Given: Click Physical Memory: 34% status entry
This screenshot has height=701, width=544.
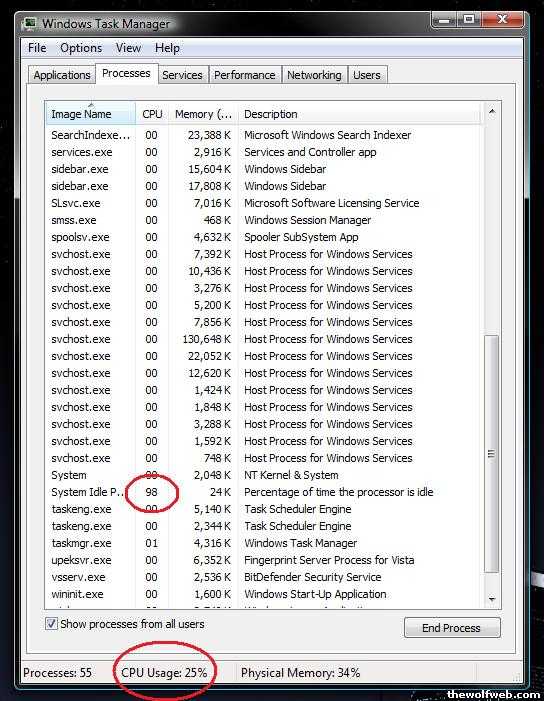Looking at the screenshot, I should tap(300, 673).
